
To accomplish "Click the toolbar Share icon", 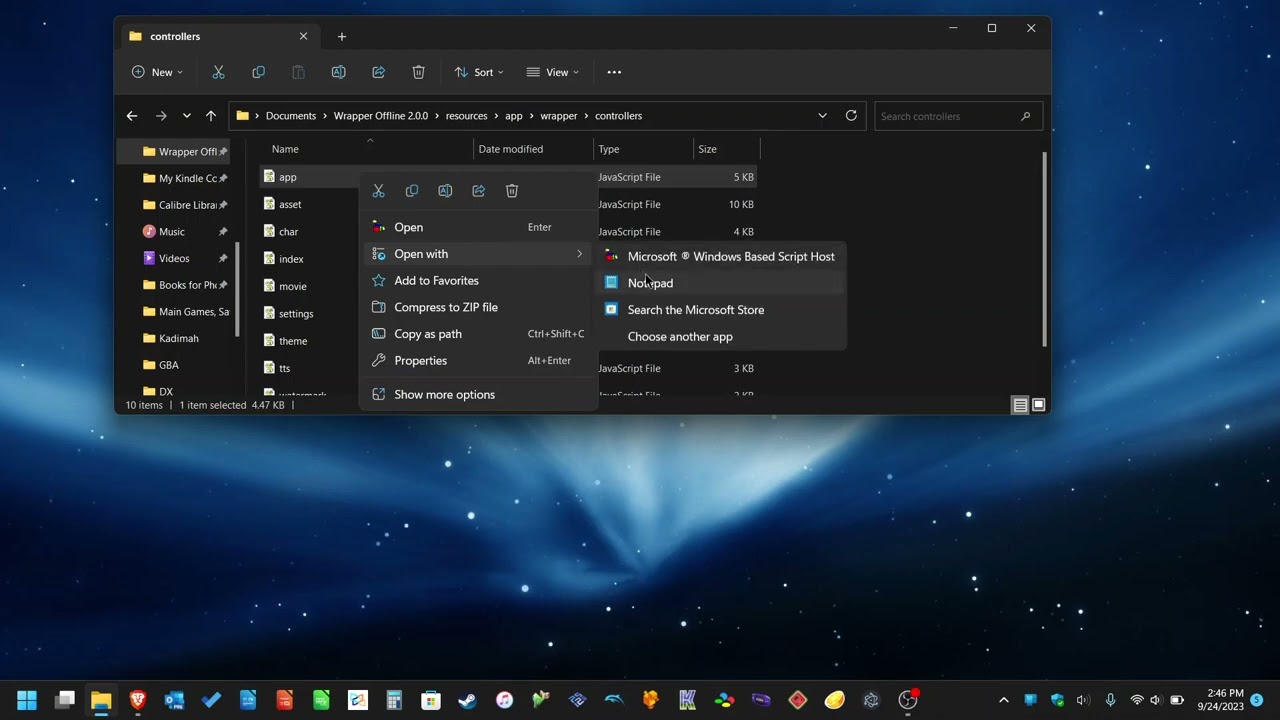I will [378, 72].
